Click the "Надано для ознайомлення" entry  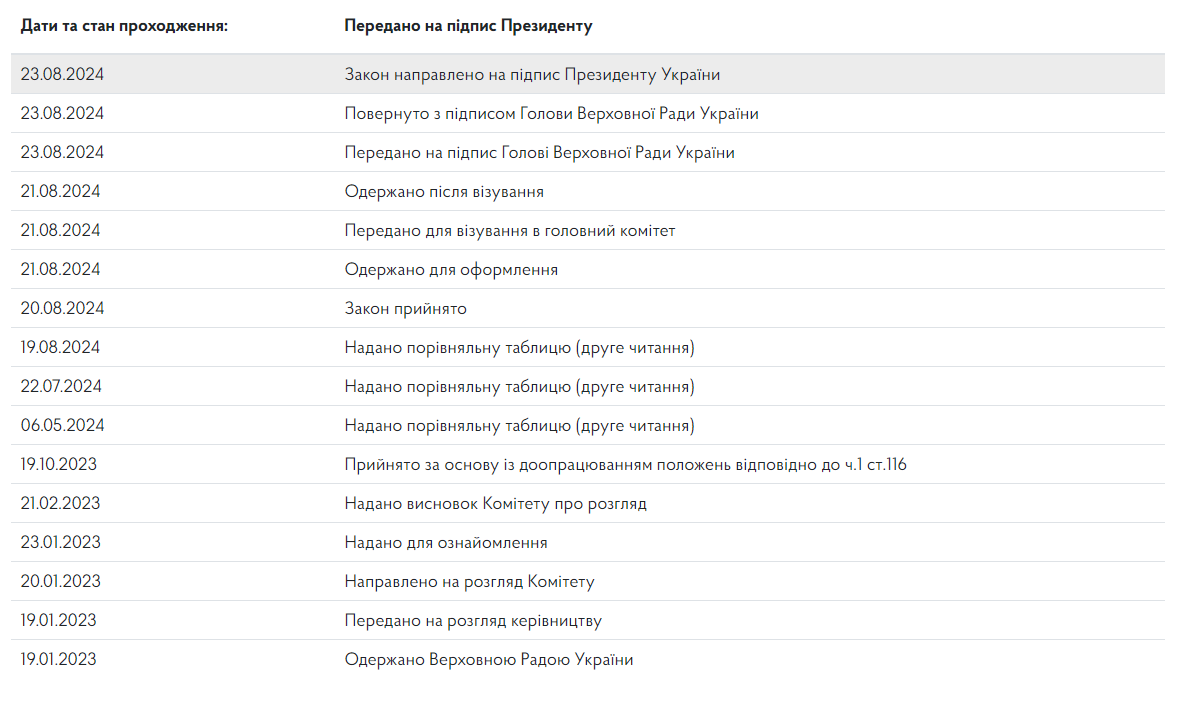[x=446, y=543]
